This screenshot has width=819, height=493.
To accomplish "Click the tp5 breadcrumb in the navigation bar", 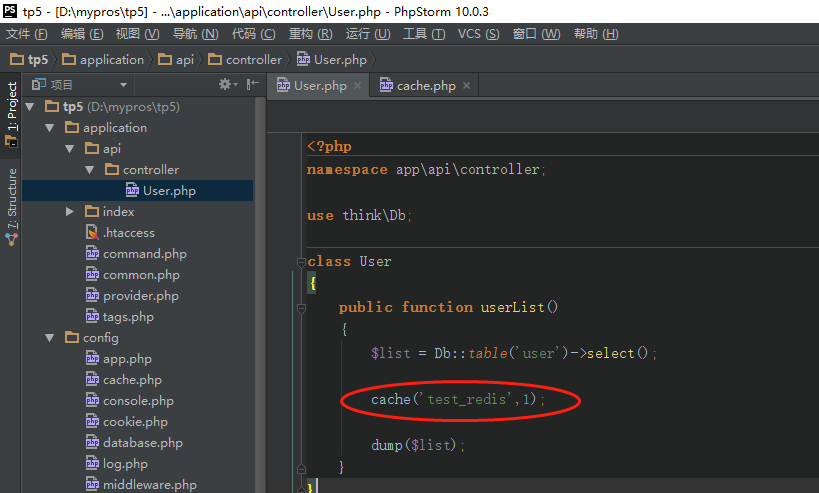I will click(x=30, y=60).
